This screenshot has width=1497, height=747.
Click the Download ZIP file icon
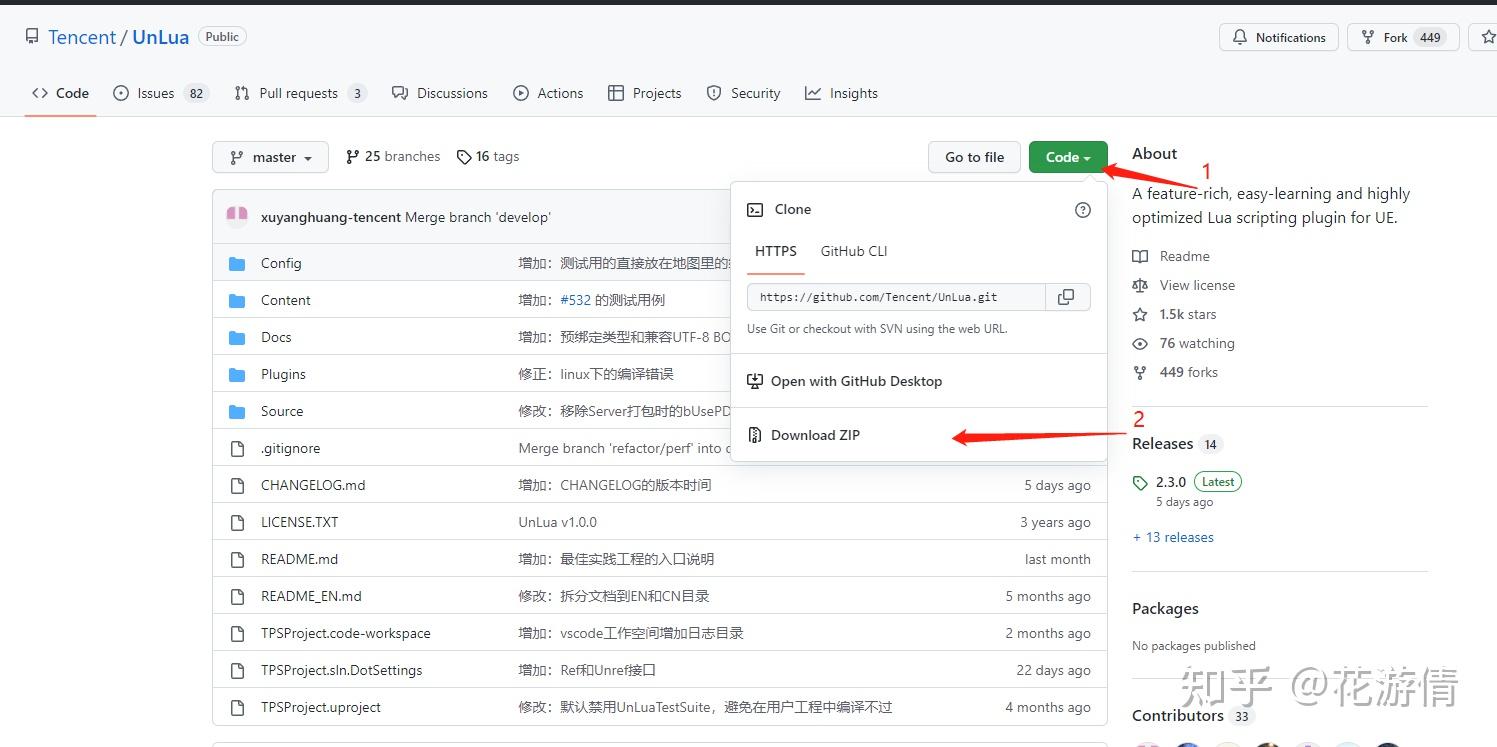pos(755,436)
